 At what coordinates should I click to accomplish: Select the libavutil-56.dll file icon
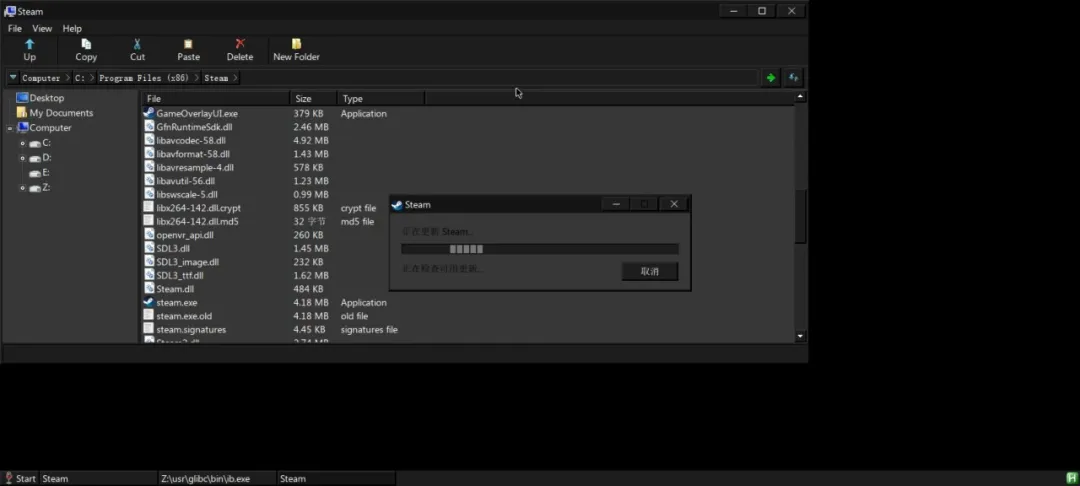click(149, 180)
